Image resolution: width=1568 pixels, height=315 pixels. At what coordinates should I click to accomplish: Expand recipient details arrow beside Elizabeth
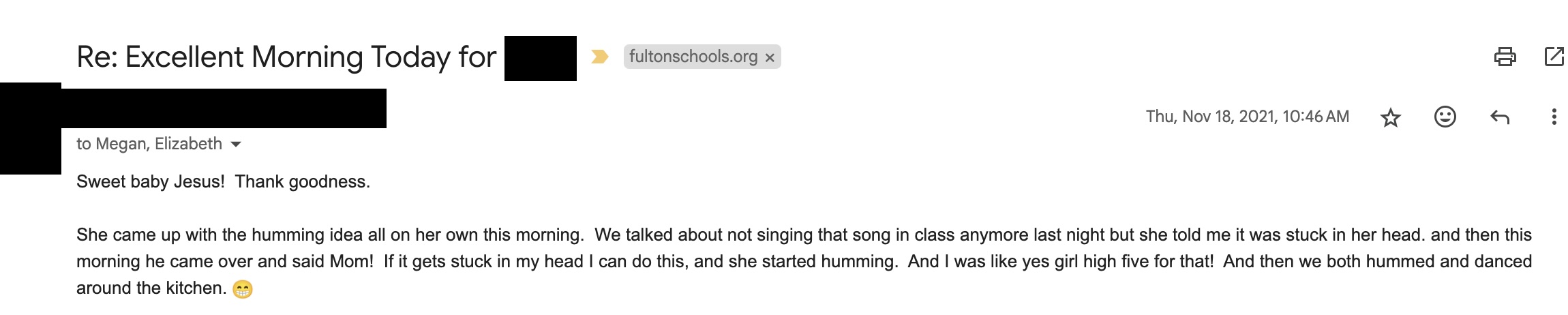point(236,144)
